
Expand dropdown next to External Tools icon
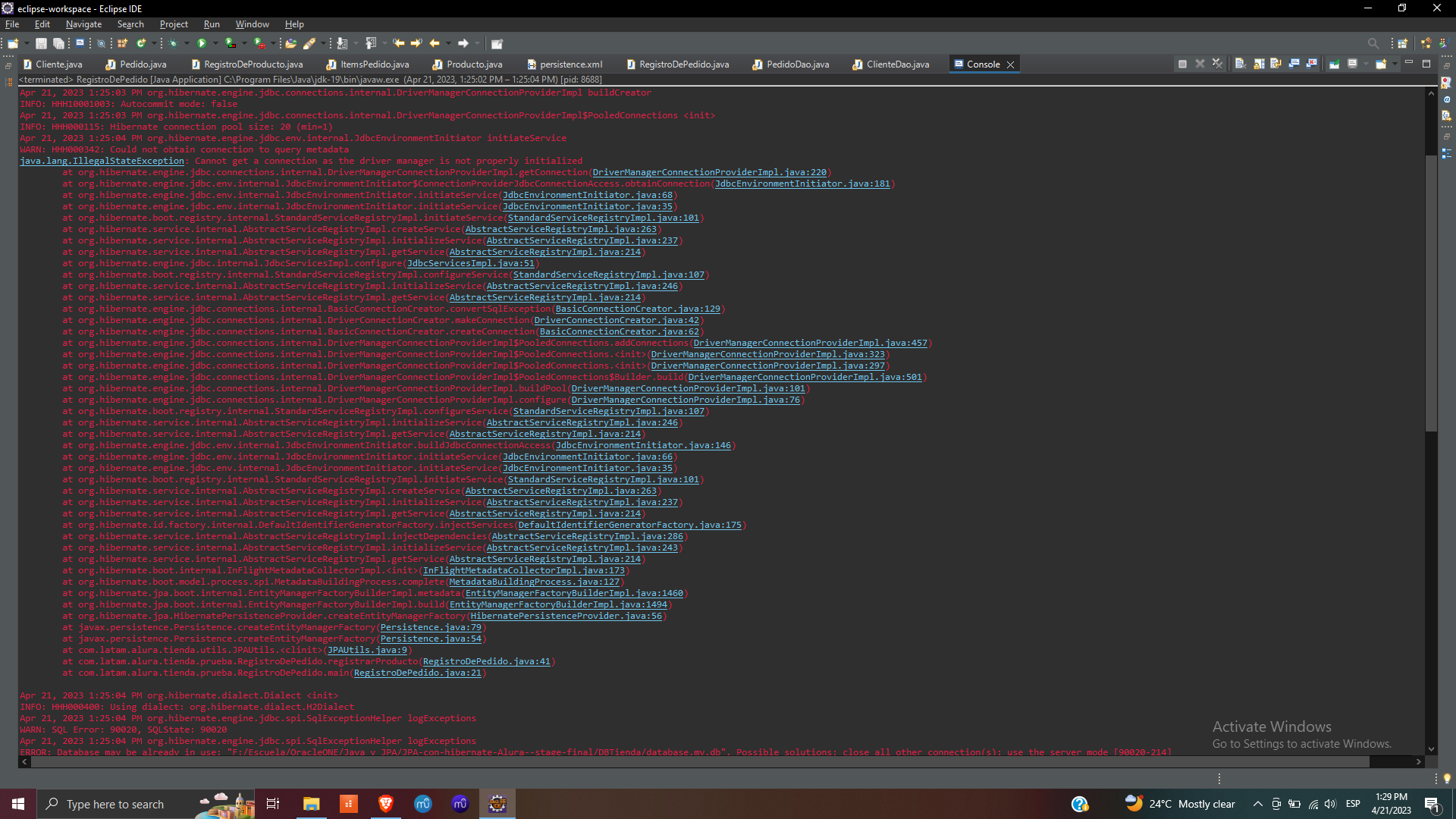click(274, 43)
